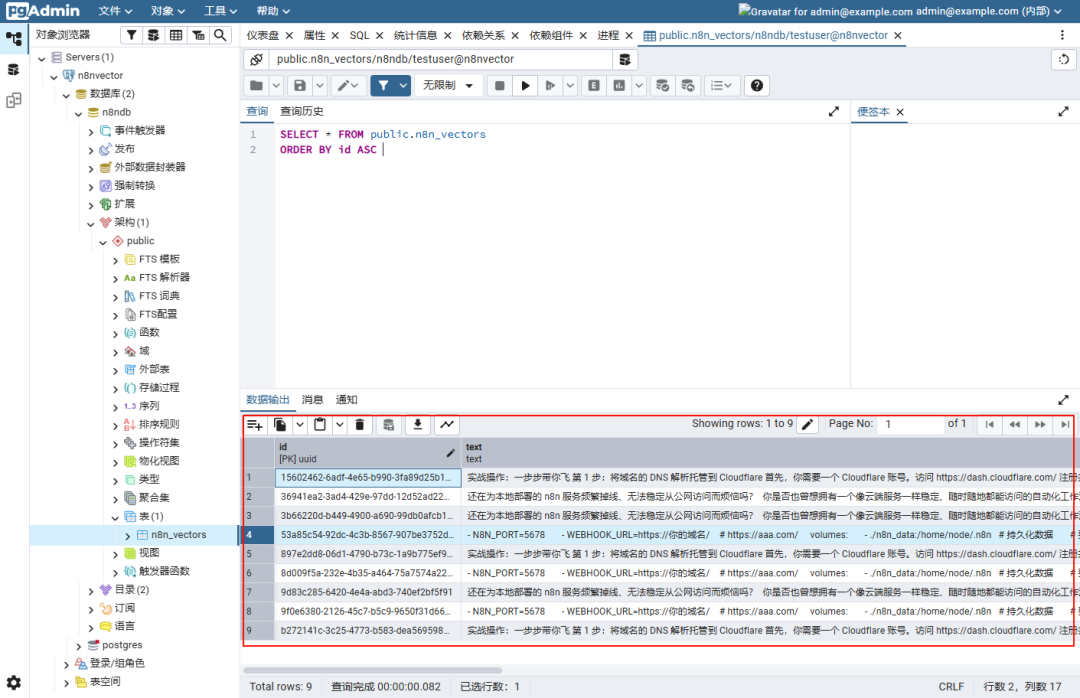This screenshot has width=1080, height=698.
Task: Open settings gear in left sidebar
Action: 14,683
